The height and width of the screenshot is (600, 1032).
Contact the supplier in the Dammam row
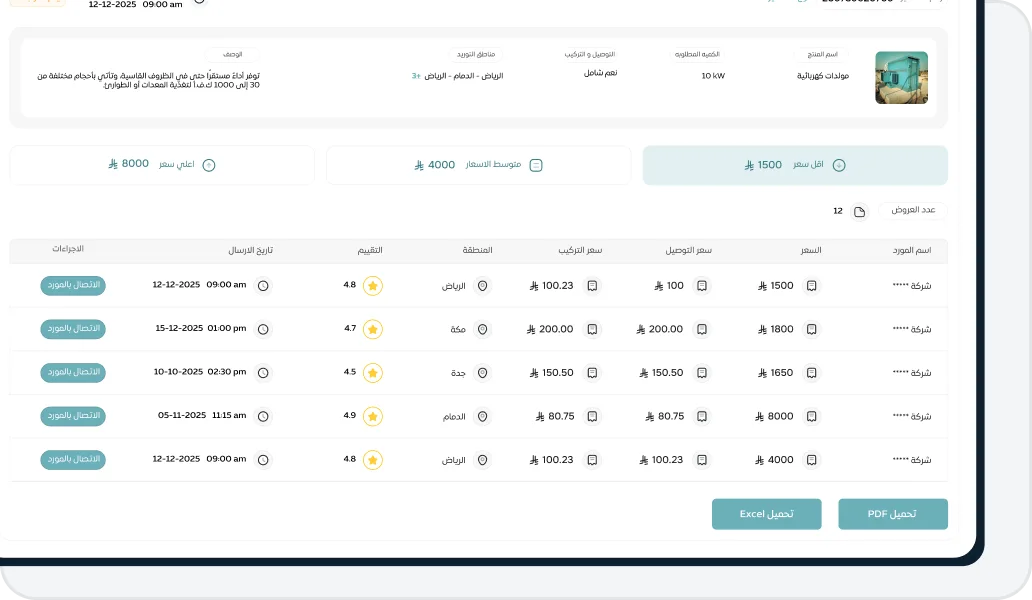tap(73, 415)
